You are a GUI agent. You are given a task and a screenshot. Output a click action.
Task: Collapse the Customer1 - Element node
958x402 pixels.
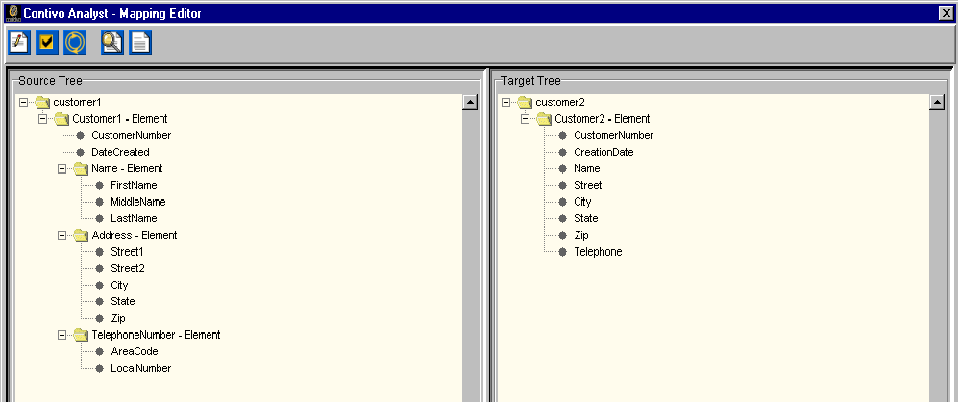pyautogui.click(x=42, y=119)
